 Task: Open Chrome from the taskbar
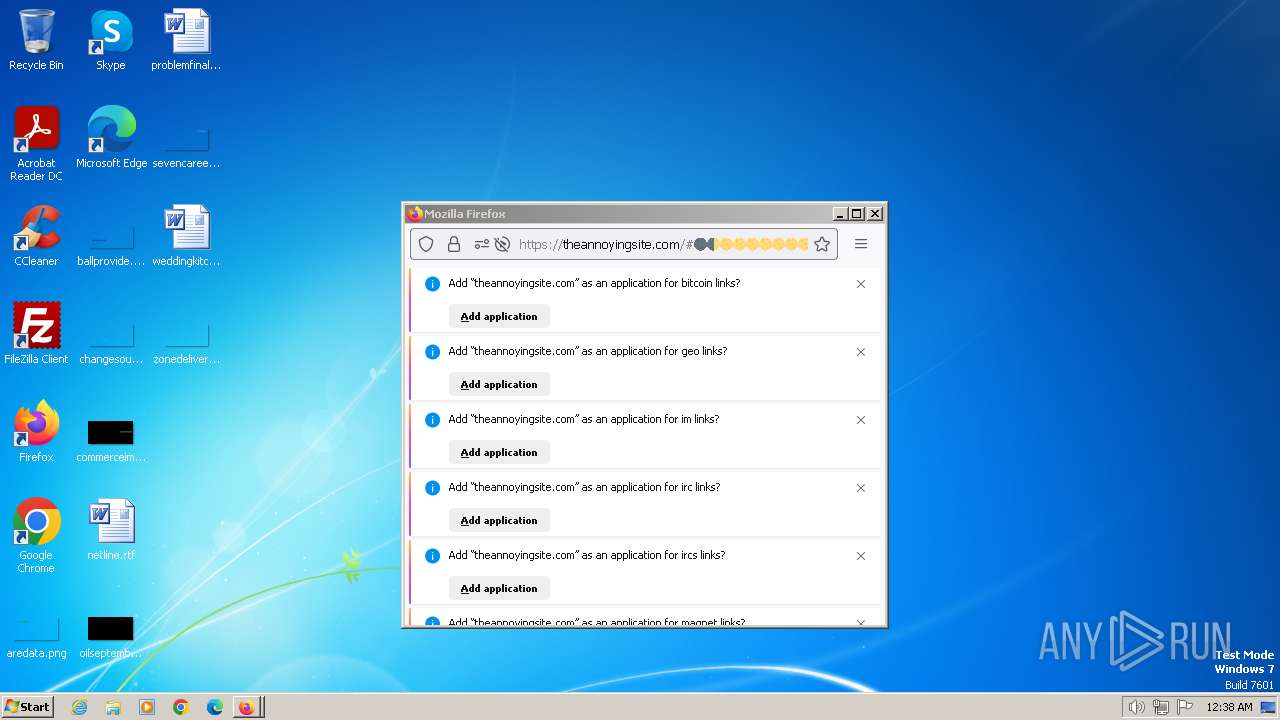(181, 707)
